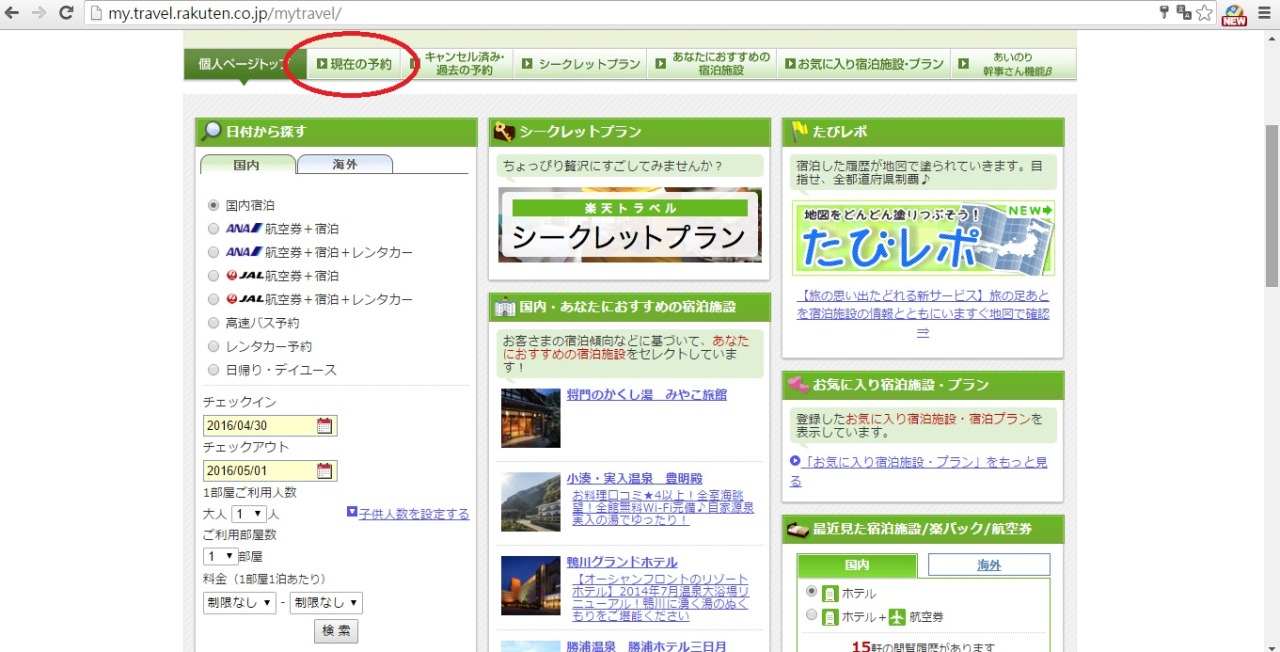Select JAL 航空券+宿泊+レンタカー option
Viewport: 1280px width, 652px height.
point(213,299)
